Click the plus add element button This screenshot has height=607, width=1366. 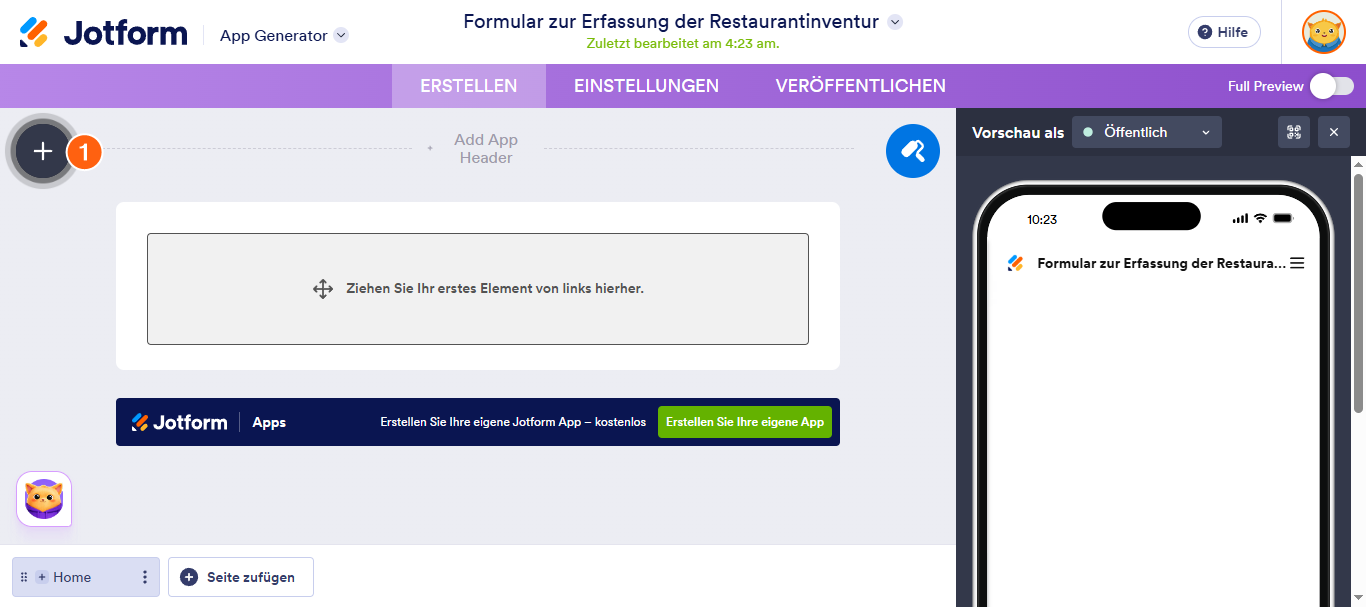(x=43, y=151)
